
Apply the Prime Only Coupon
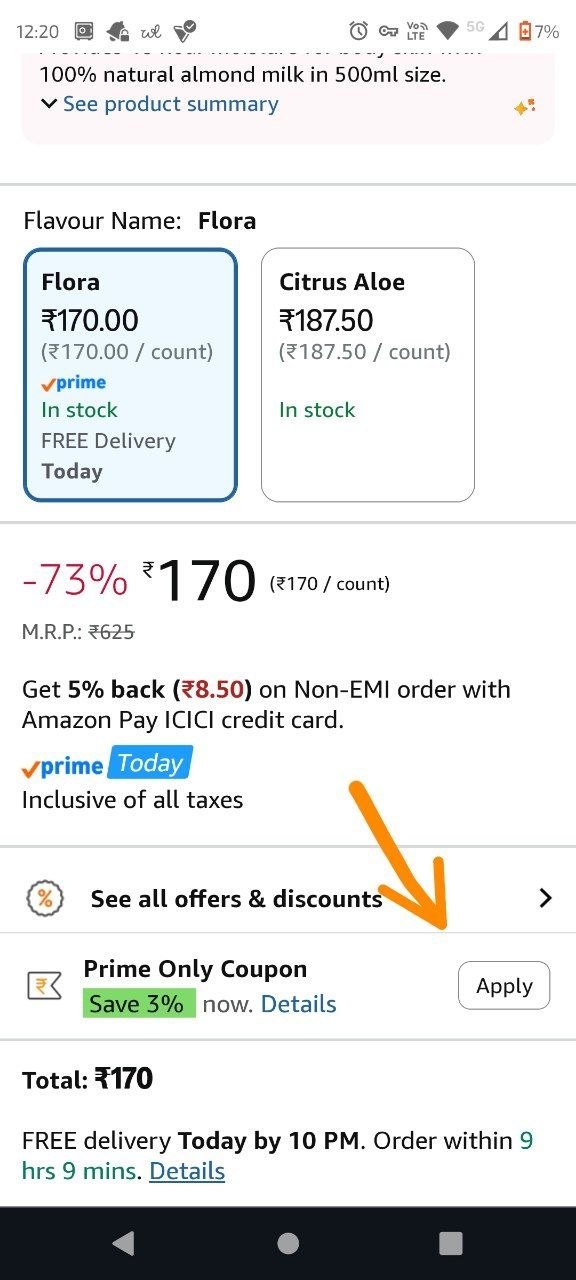[x=504, y=986]
